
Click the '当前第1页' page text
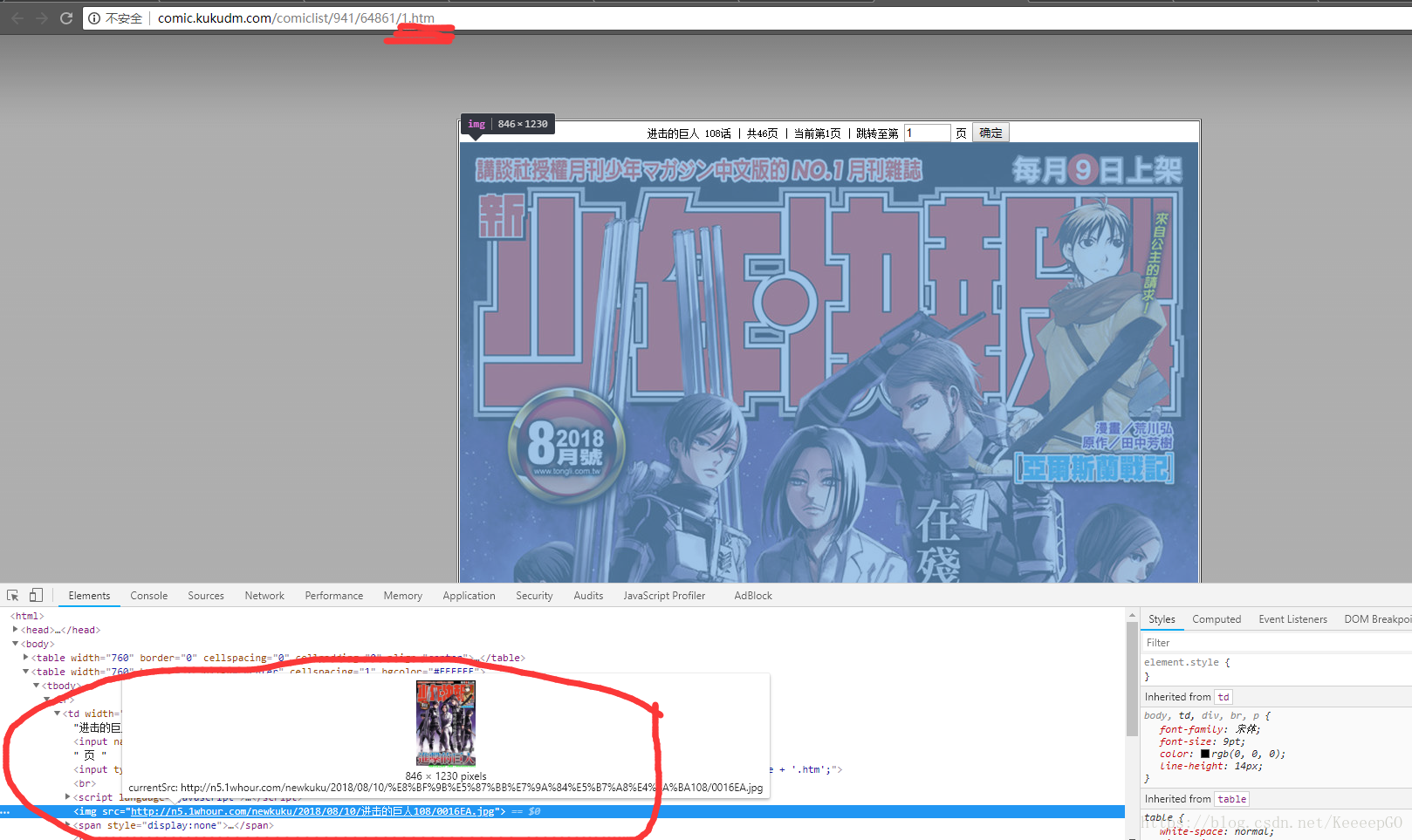coord(817,133)
